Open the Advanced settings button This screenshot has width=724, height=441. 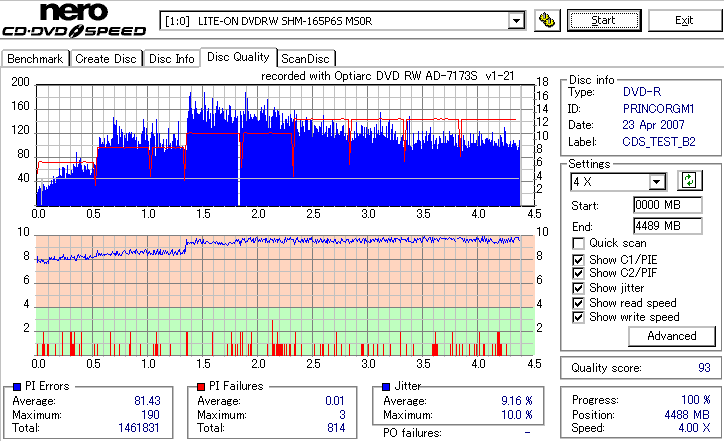click(x=672, y=336)
